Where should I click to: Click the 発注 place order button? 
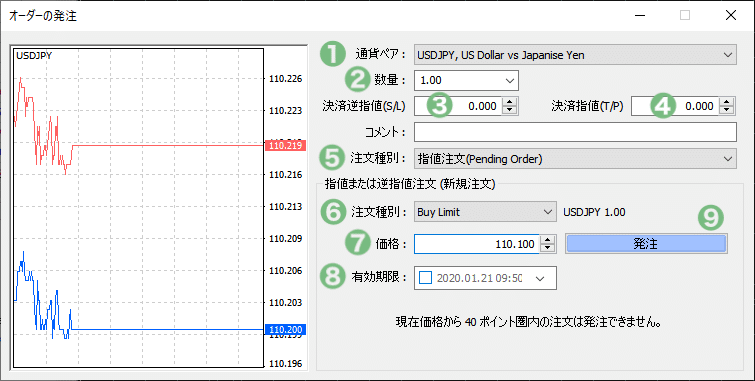(x=646, y=244)
